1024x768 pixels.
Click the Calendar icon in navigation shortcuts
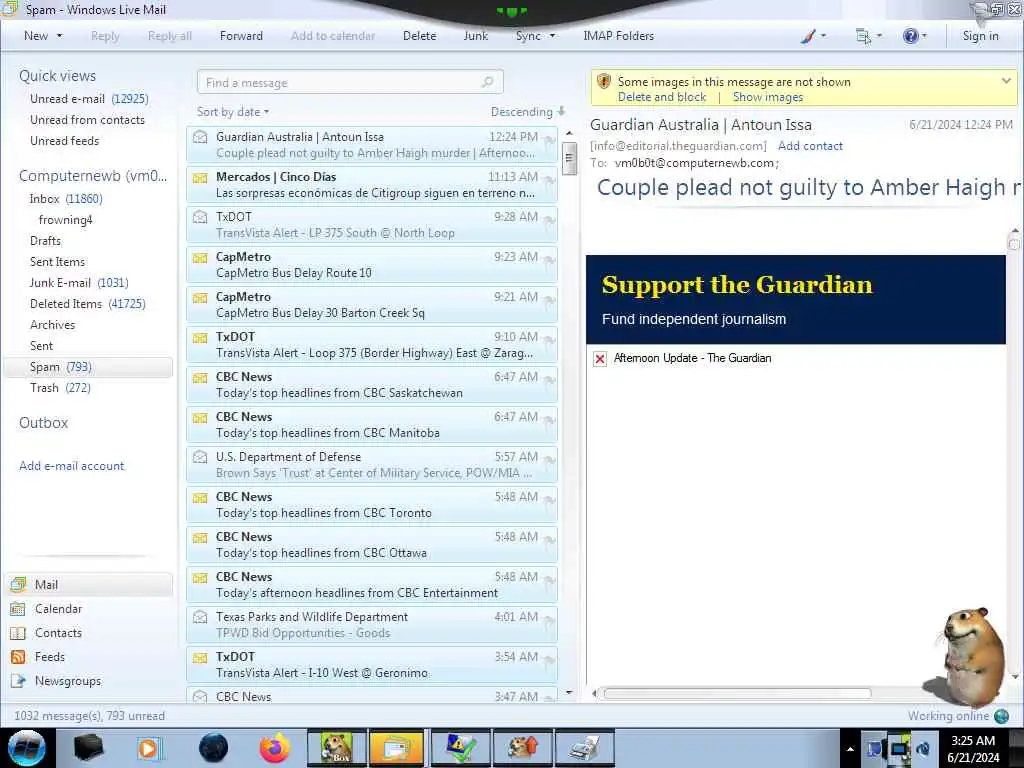point(18,609)
